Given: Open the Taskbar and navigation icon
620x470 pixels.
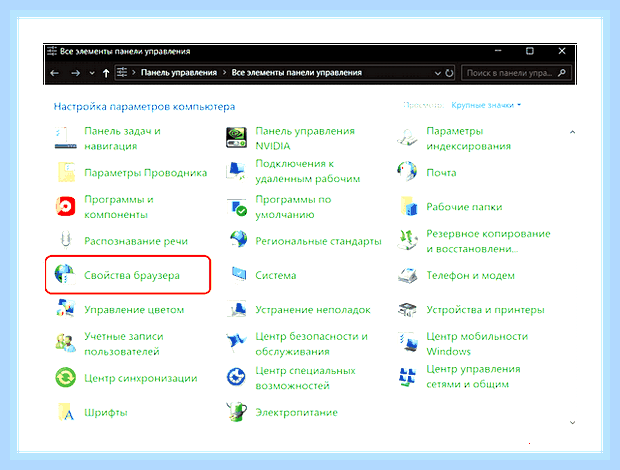Looking at the screenshot, I should (65, 138).
